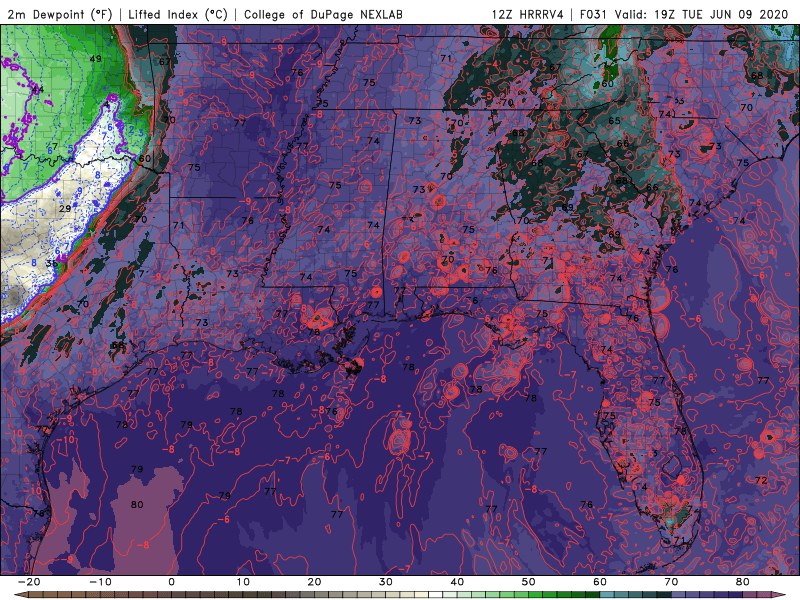This screenshot has height=600, width=800.
Task: Click the -20 label on the color scale
Action: point(29,582)
